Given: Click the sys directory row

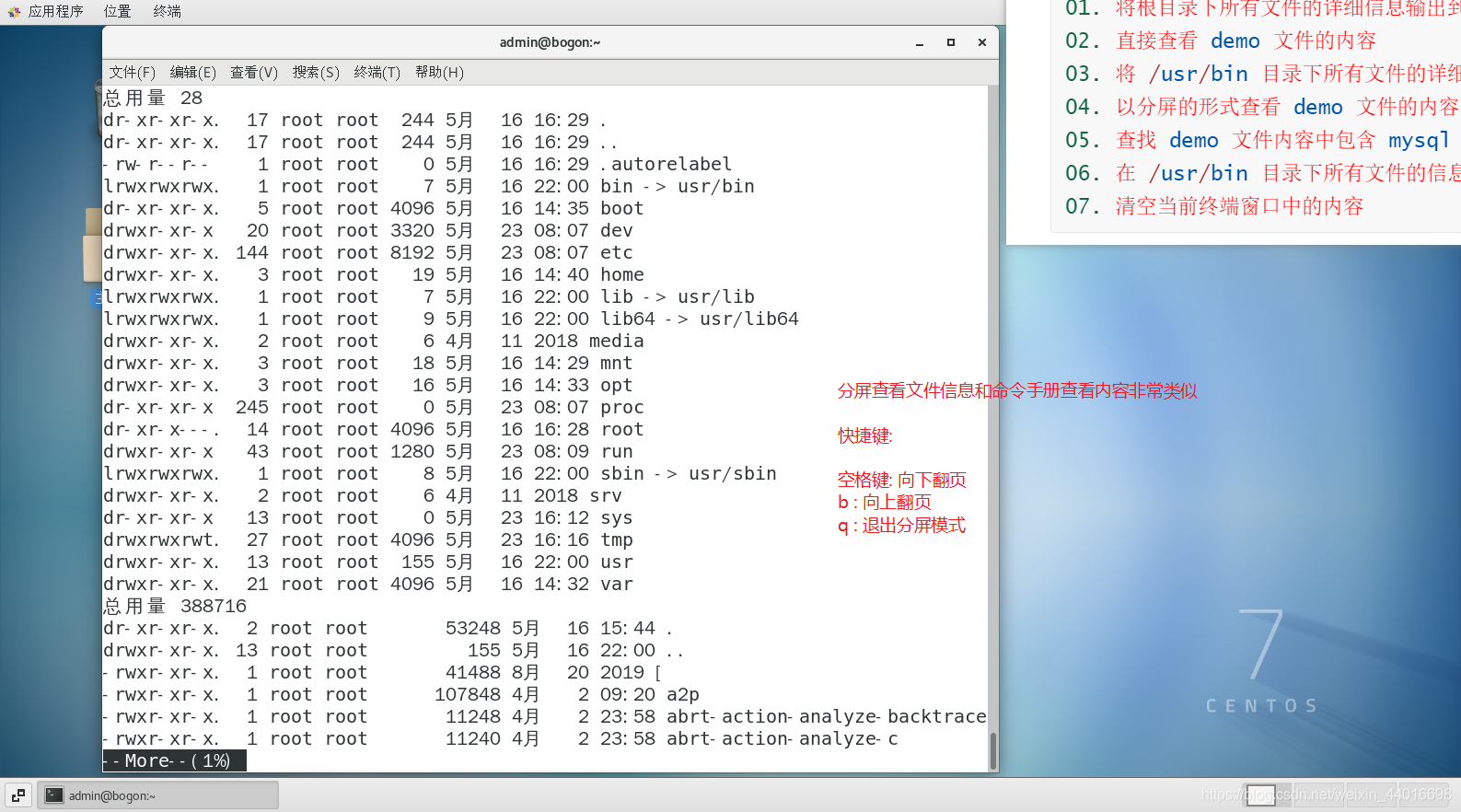Looking at the screenshot, I should (x=368, y=517).
